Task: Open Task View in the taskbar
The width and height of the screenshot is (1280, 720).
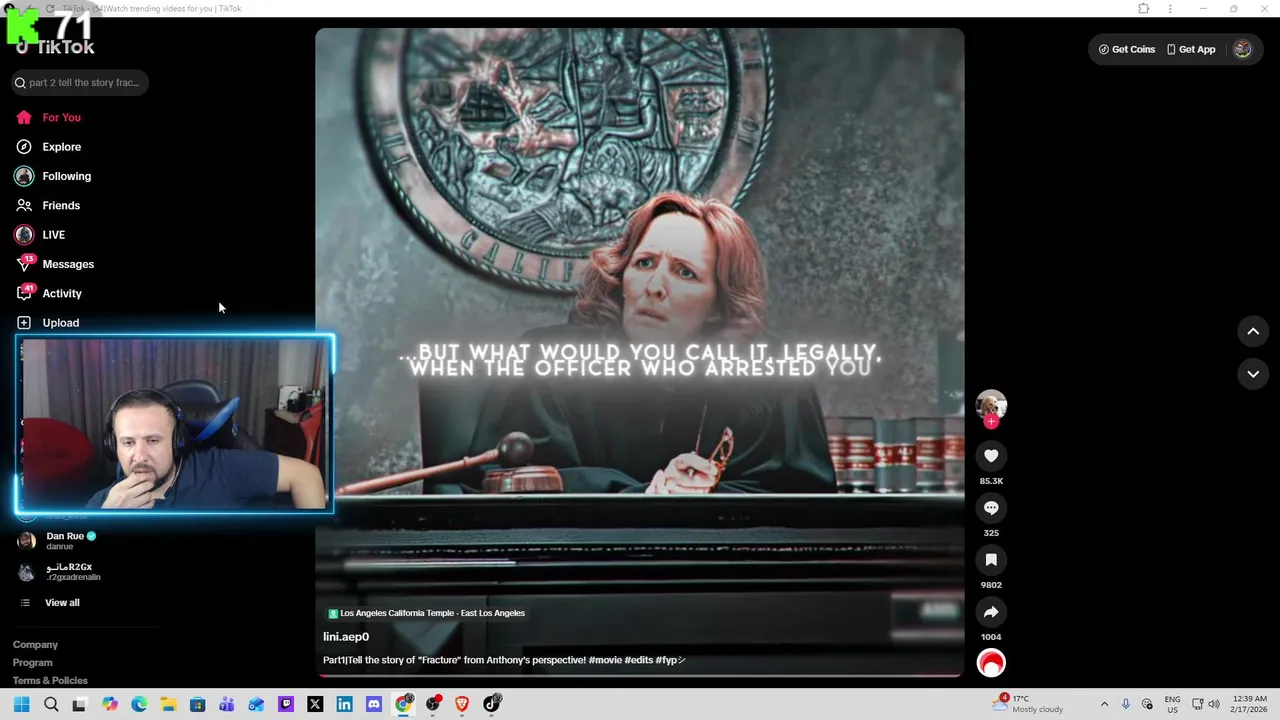Action: [80, 704]
